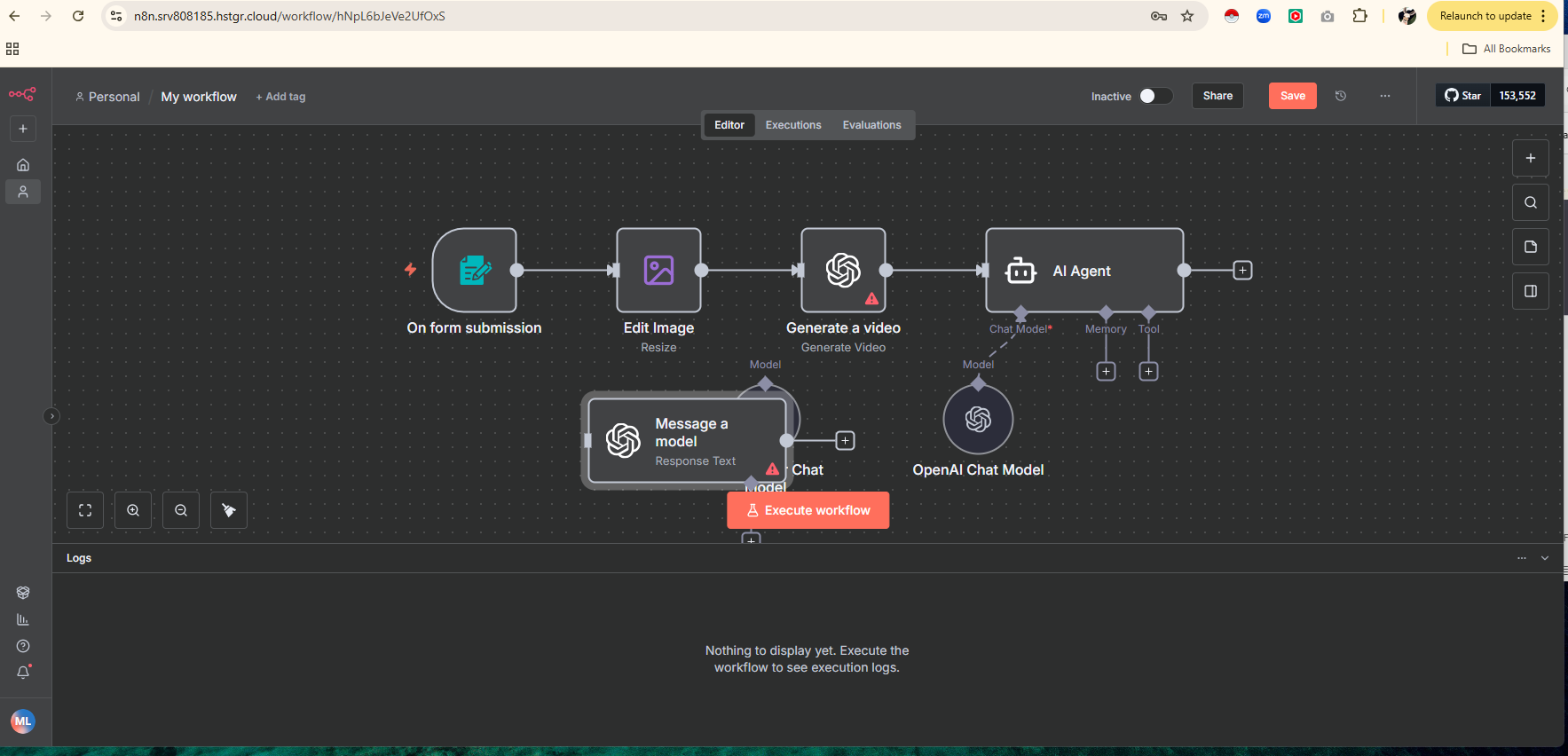Add a tag to the workflow
The image size is (1568, 756).
tap(280, 97)
